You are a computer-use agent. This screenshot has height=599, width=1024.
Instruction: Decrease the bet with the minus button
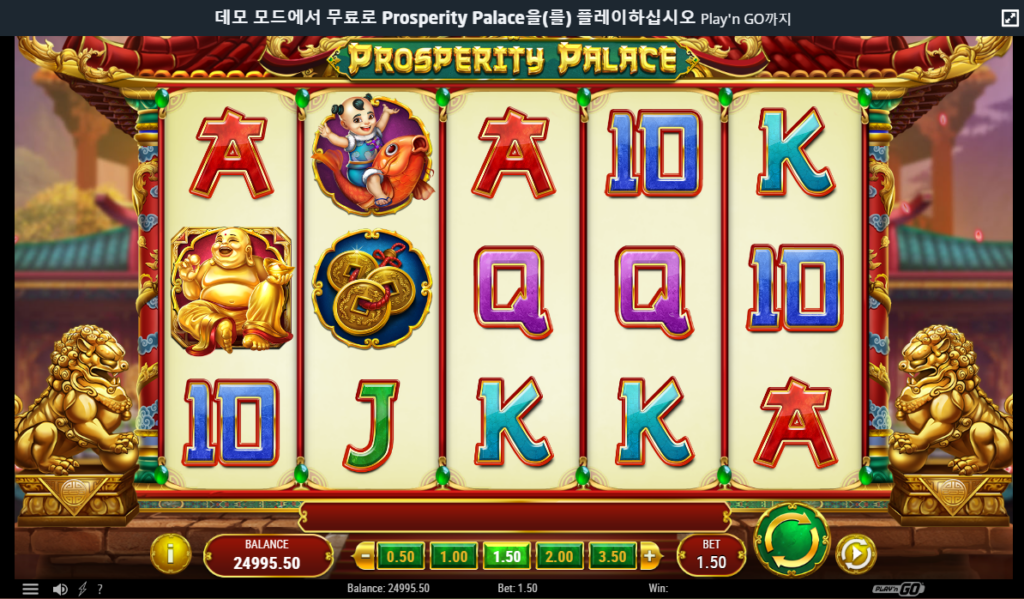(364, 557)
